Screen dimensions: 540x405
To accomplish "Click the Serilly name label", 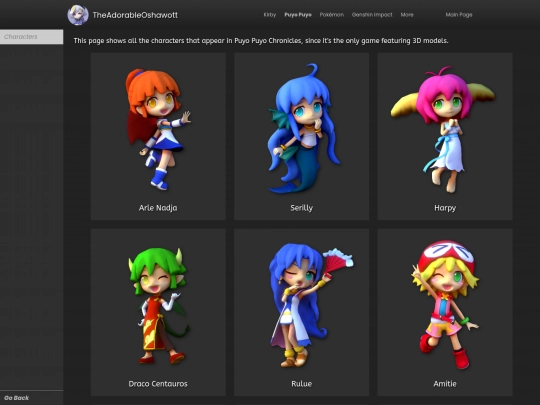I will [x=301, y=208].
